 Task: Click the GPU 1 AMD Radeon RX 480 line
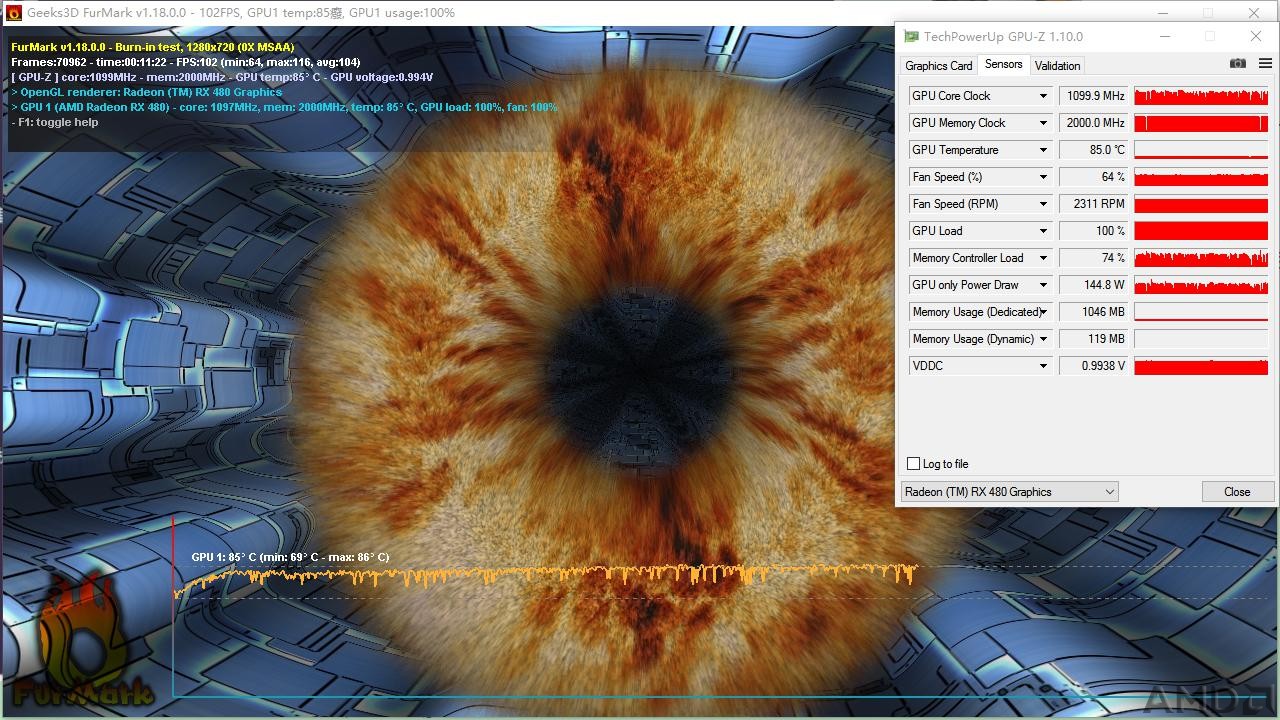(x=284, y=107)
